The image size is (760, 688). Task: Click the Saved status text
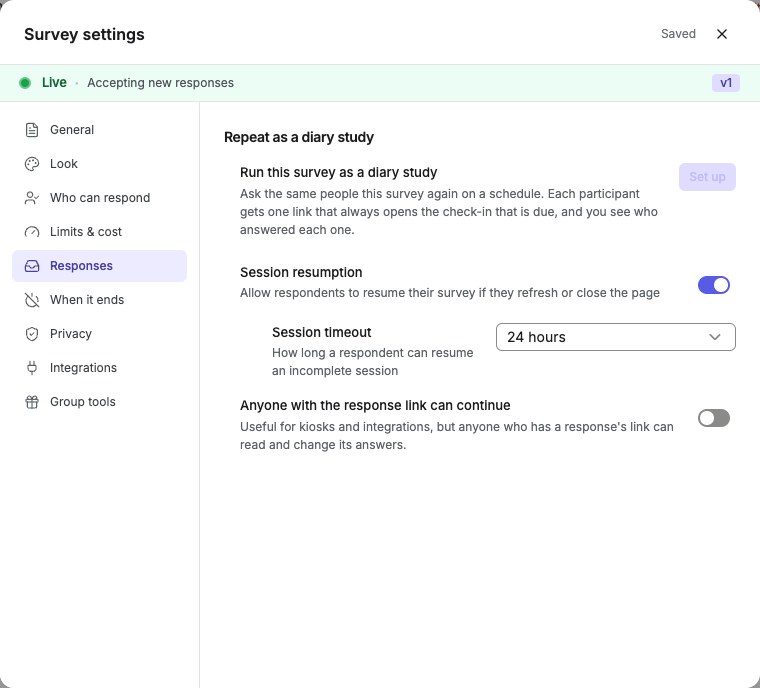(x=678, y=34)
